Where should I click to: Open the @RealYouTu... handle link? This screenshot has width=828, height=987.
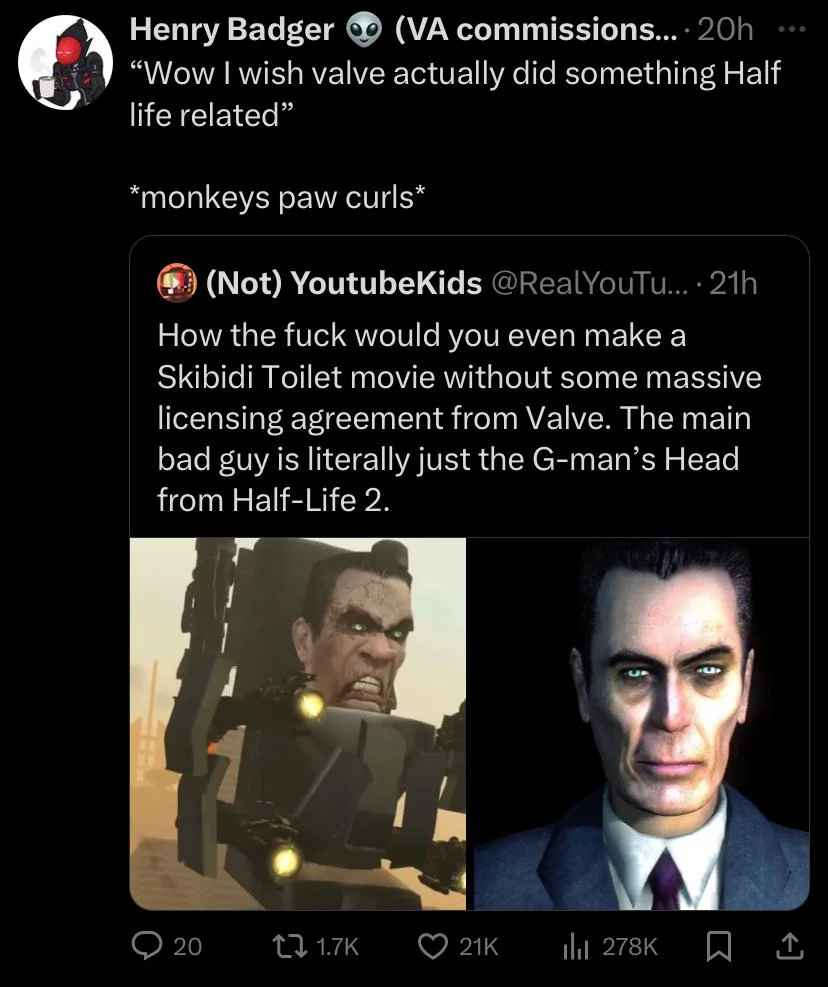(589, 283)
